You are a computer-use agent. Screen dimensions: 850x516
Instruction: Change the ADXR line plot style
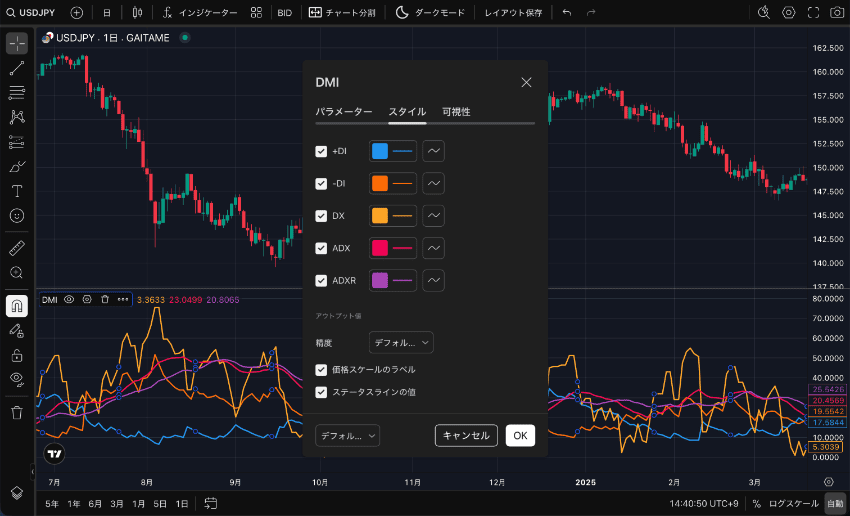click(434, 281)
